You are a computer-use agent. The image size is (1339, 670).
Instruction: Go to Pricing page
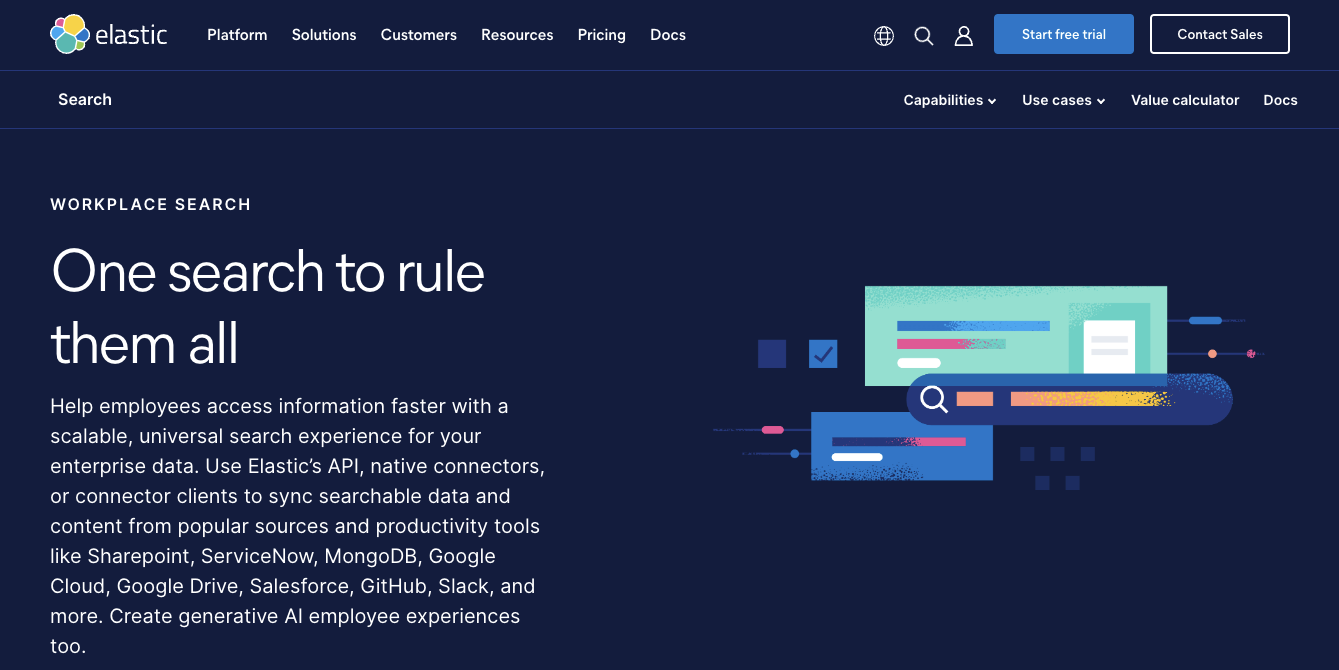pyautogui.click(x=602, y=35)
